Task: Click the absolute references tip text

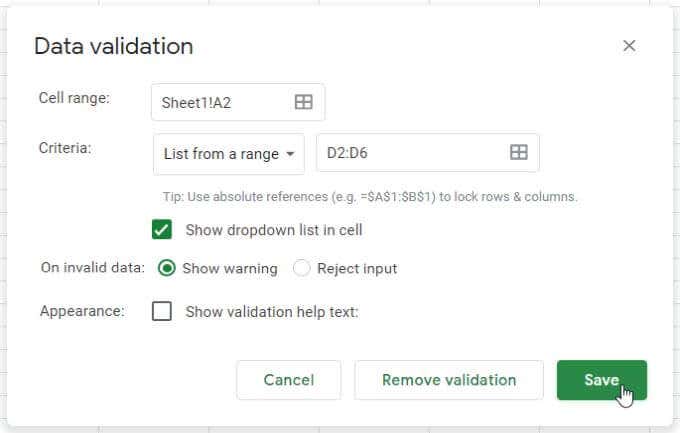Action: point(370,196)
